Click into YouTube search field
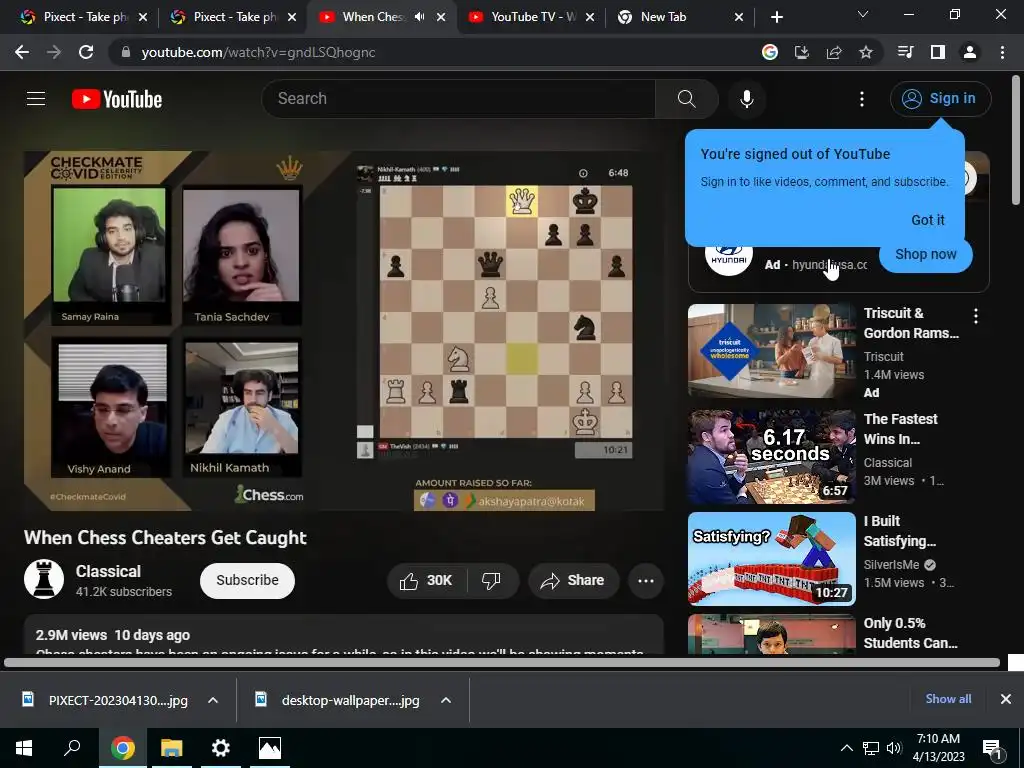This screenshot has width=1024, height=768. pyautogui.click(x=458, y=99)
